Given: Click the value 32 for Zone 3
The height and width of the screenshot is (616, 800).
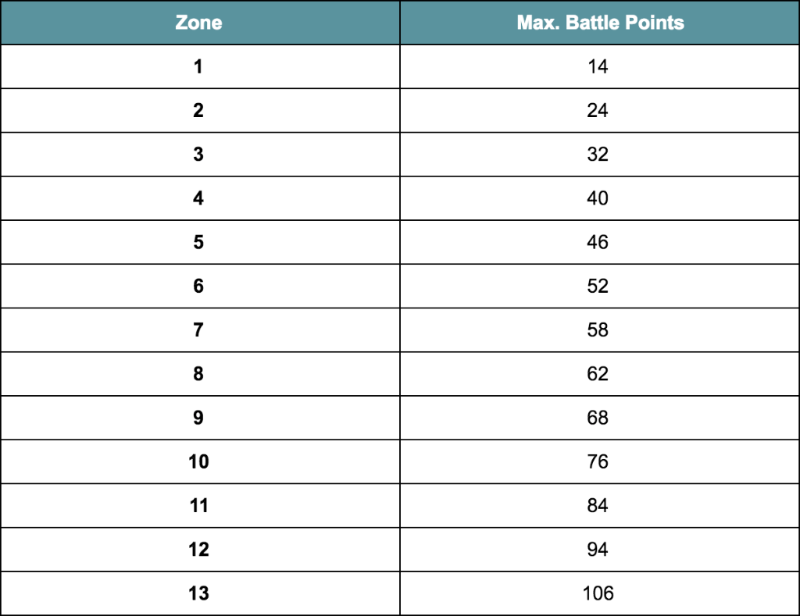Looking at the screenshot, I should [597, 154].
